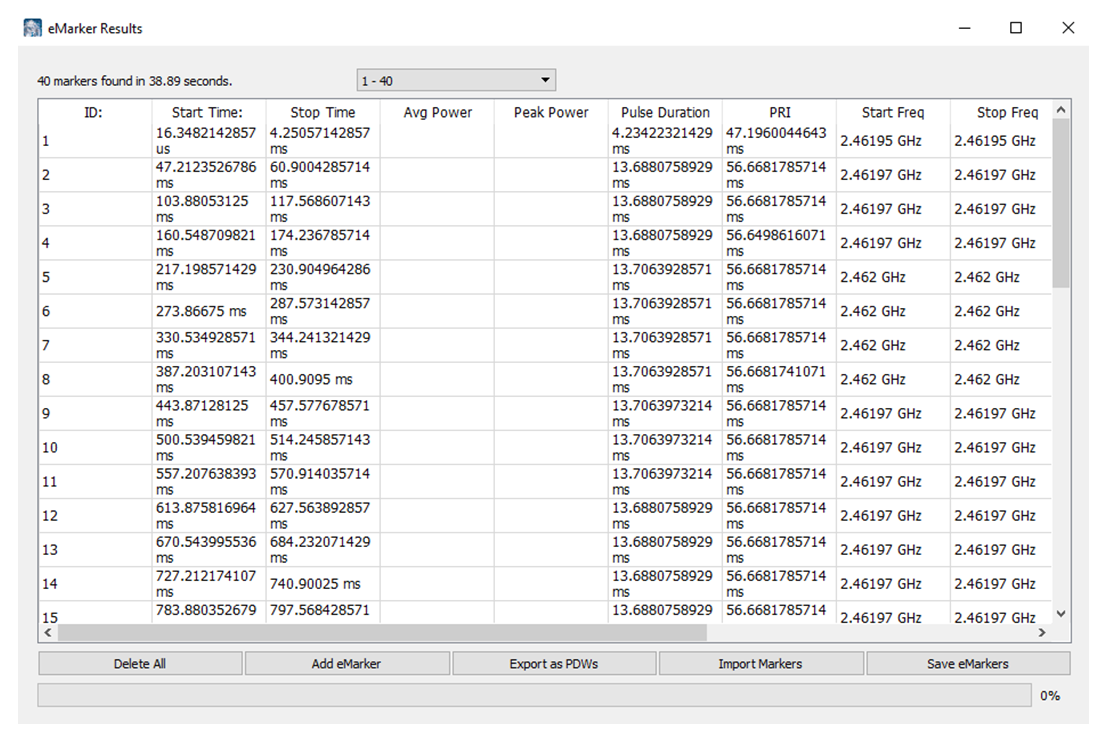This screenshot has height=739, width=1112.
Task: Click the horizontal scrollbar right arrow
Action: [1042, 633]
